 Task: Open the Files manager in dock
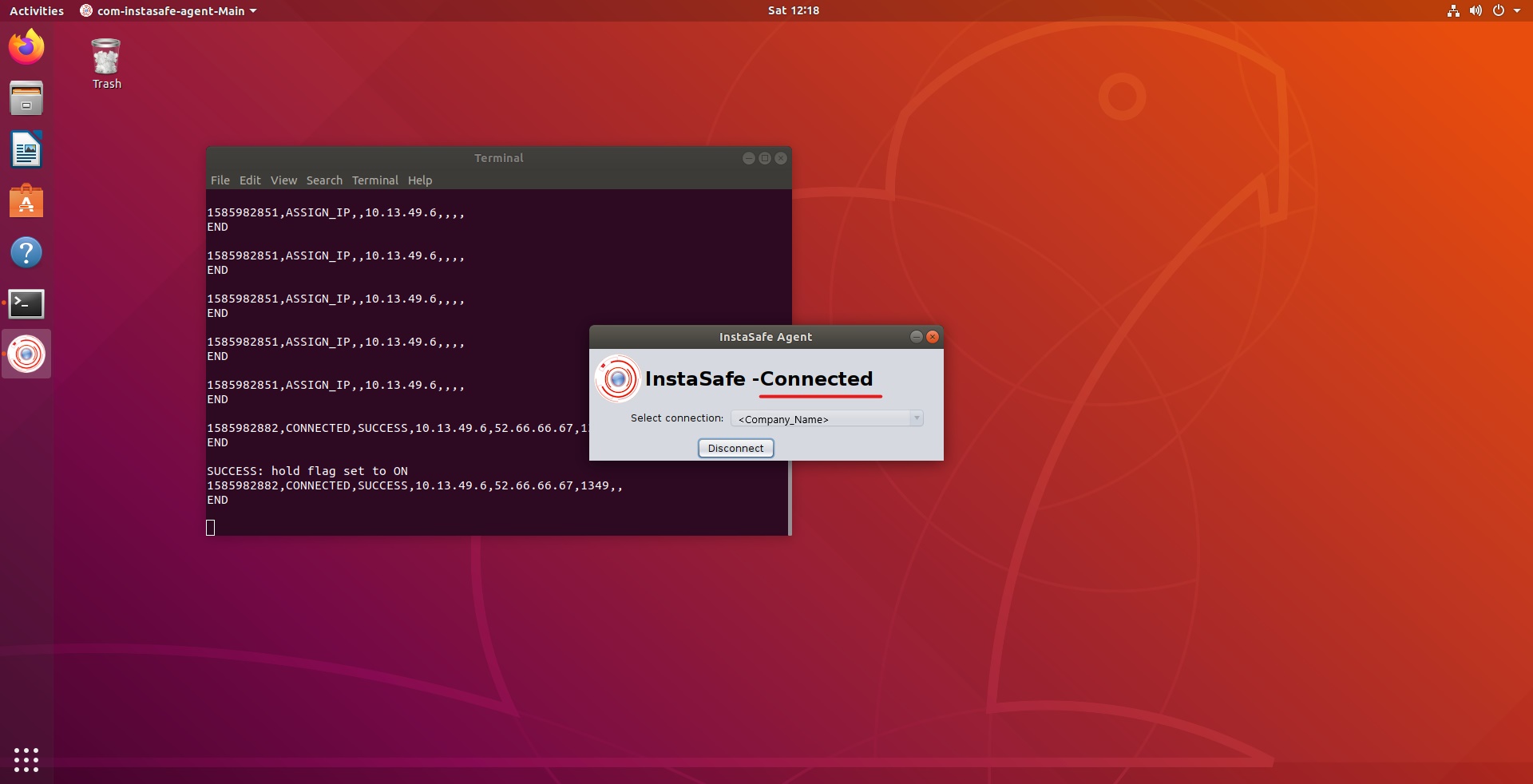click(26, 98)
